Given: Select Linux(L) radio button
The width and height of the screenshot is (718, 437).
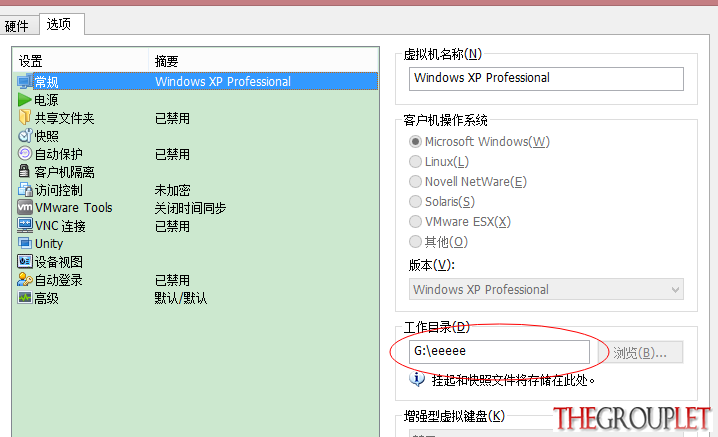Looking at the screenshot, I should [415, 161].
